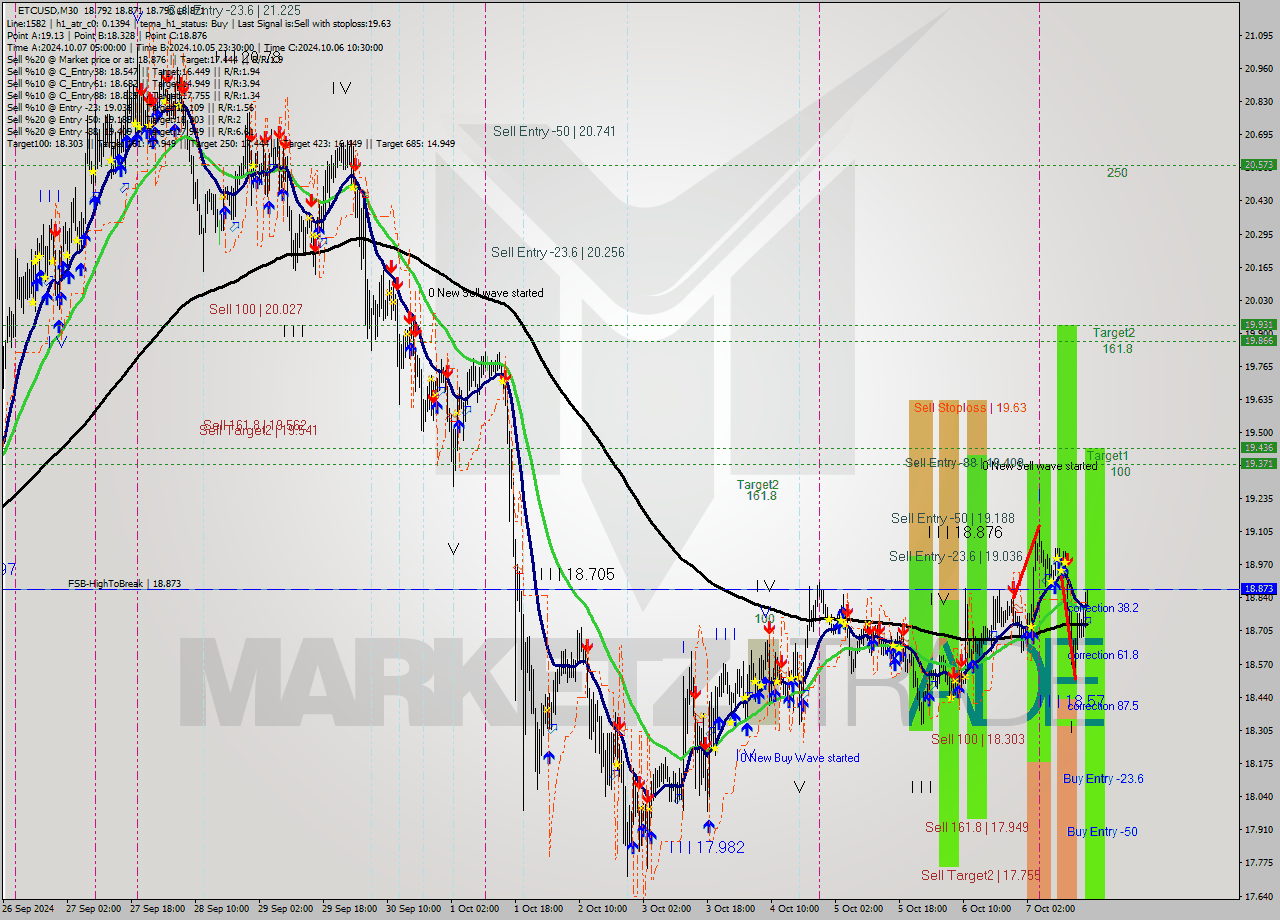The width and height of the screenshot is (1280, 920).
Task: Click the 19.105 price axis value
Action: tap(1258, 531)
